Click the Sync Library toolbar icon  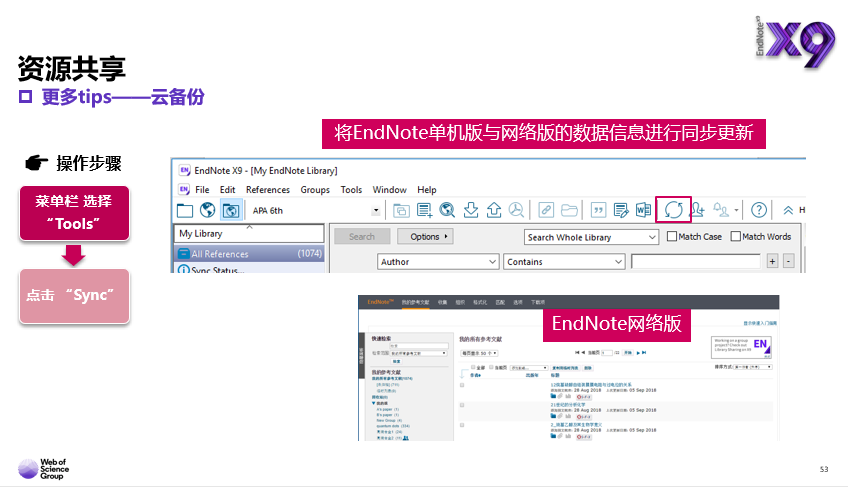tap(673, 209)
